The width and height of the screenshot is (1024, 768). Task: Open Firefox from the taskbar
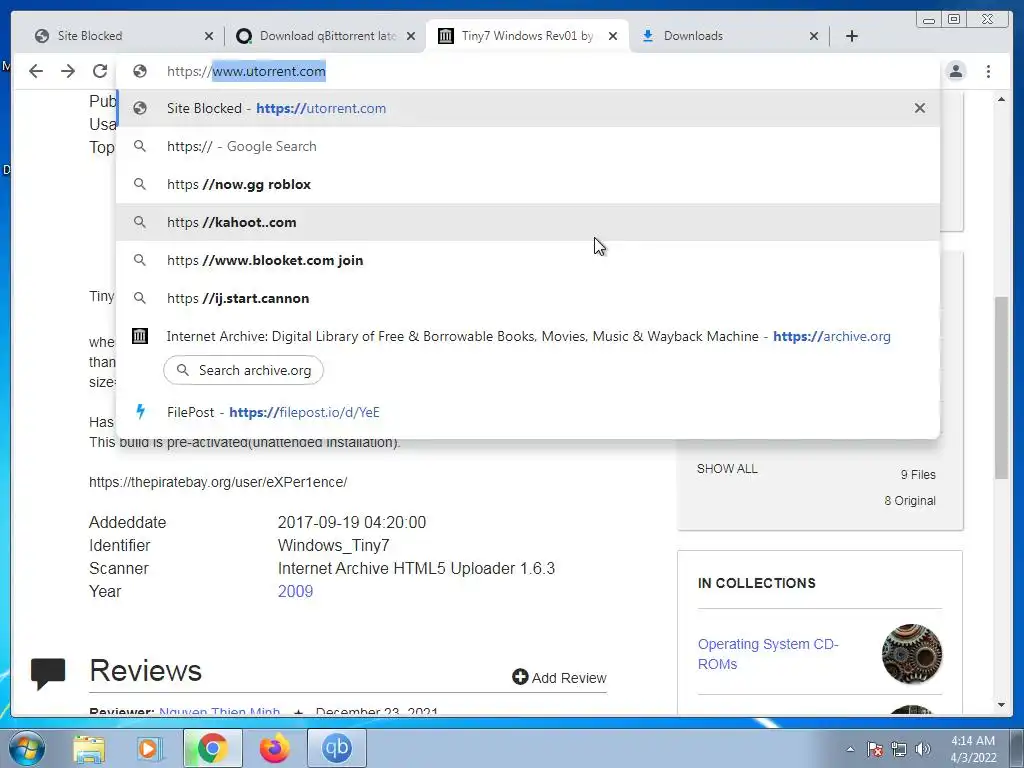[x=274, y=748]
